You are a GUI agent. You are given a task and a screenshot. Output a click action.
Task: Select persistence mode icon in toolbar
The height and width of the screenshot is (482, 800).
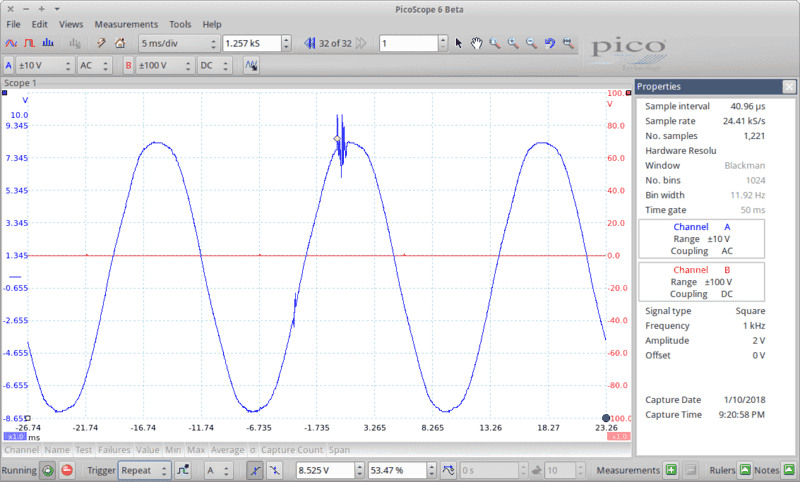pyautogui.click(x=28, y=44)
